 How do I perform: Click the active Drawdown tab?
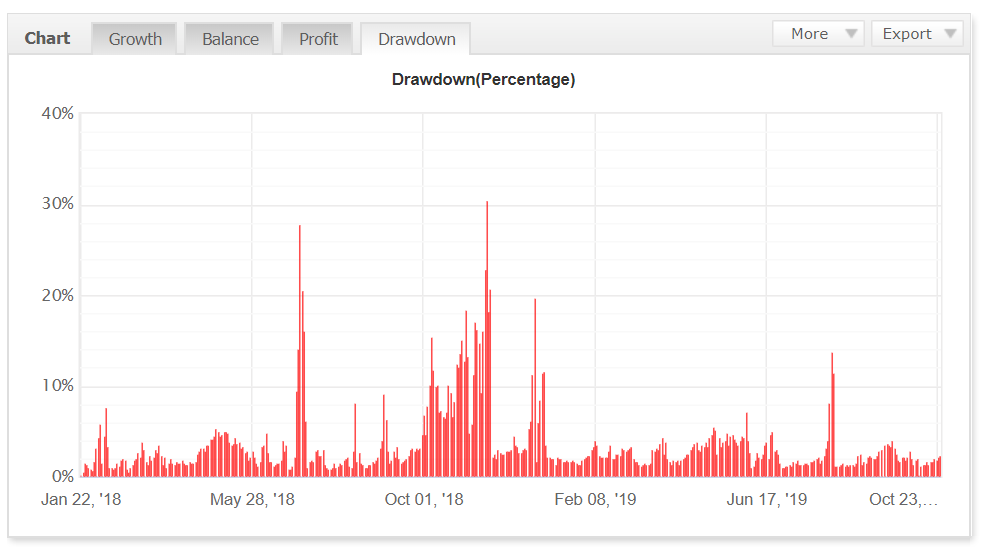point(416,39)
